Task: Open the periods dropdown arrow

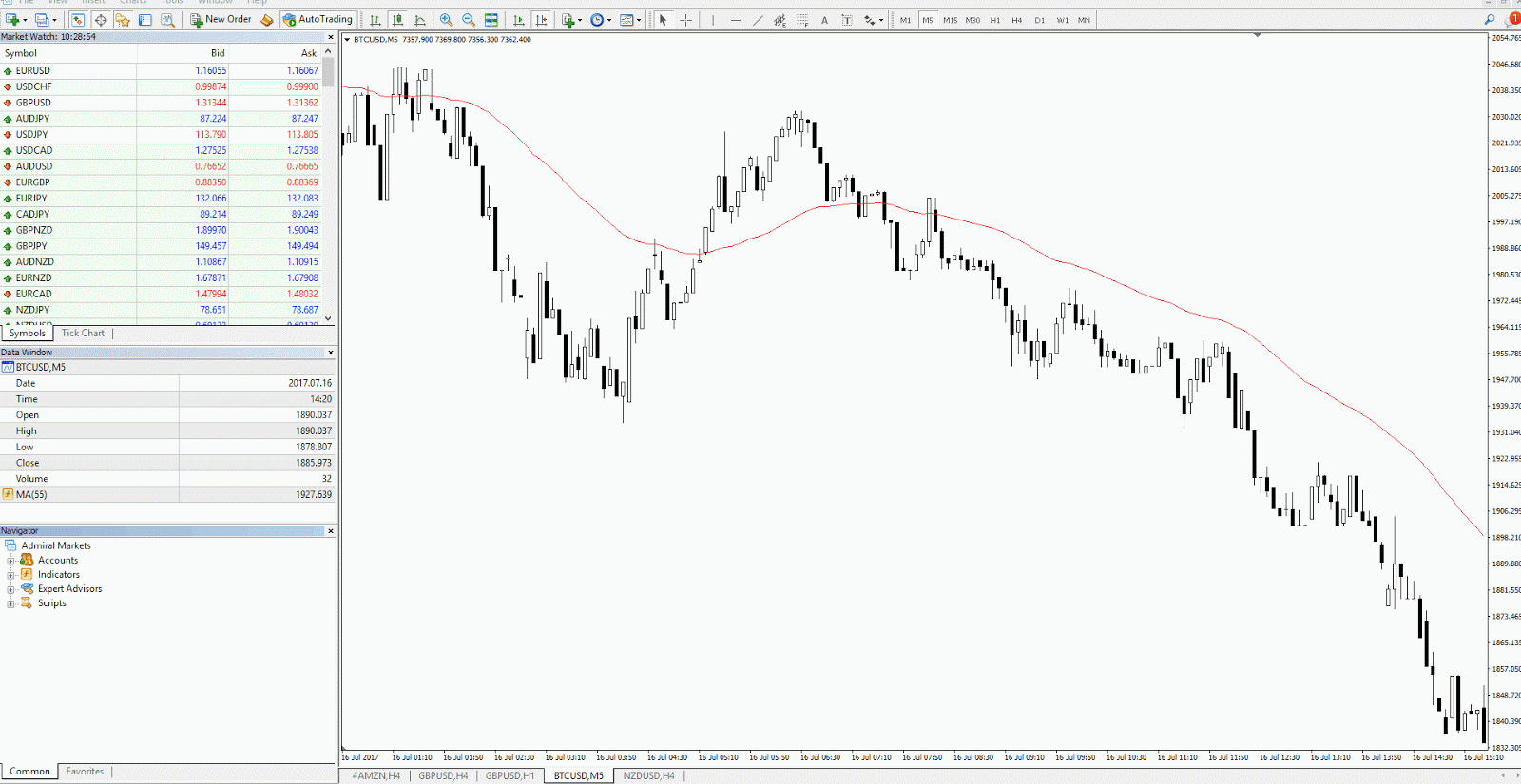Action: [x=609, y=19]
